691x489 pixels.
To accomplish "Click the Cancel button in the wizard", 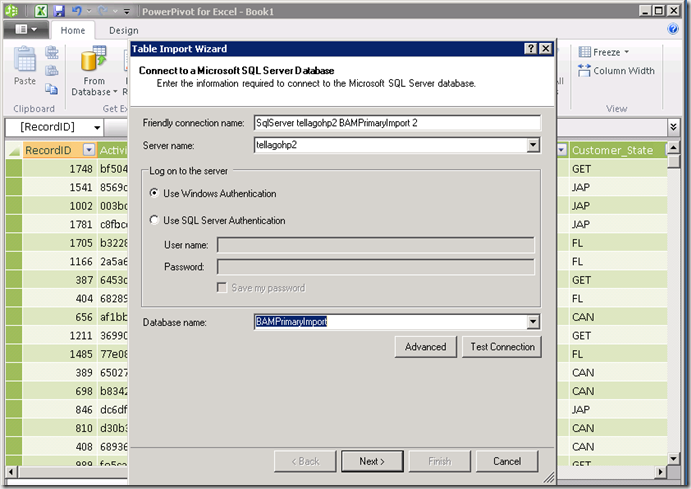I will pos(507,461).
